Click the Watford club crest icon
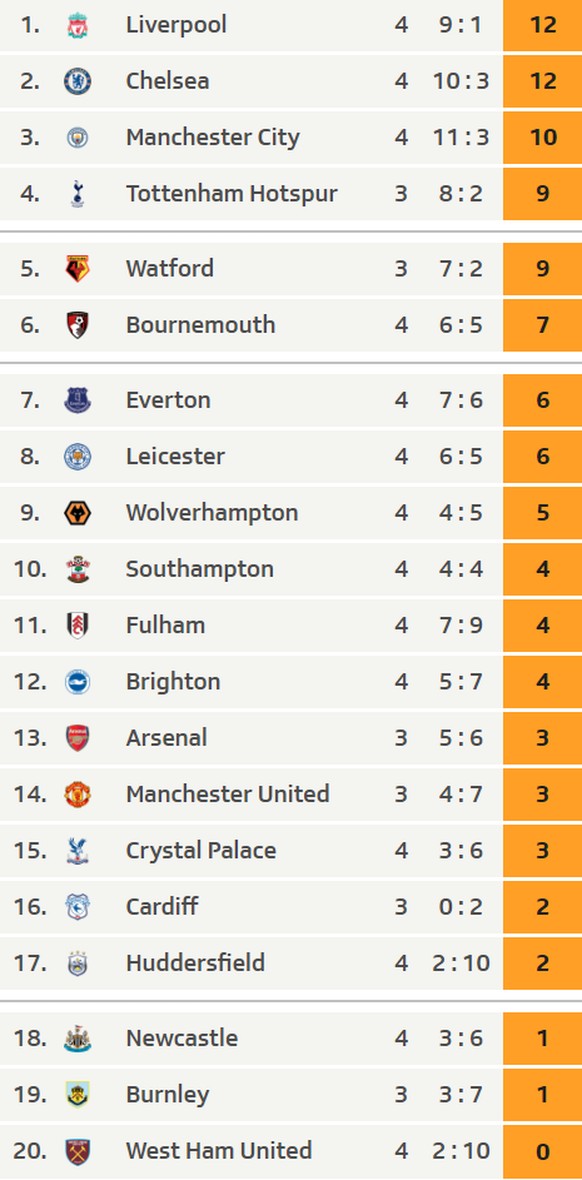This screenshot has width=582, height=1180. tap(78, 269)
